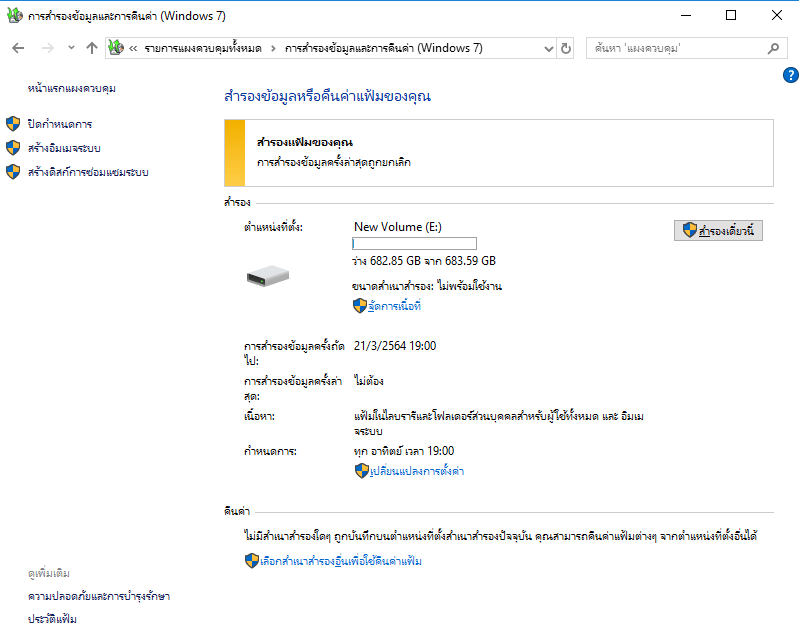This screenshot has height=641, width=799.
Task: Select New Volume (E:) text
Action: (x=398, y=227)
